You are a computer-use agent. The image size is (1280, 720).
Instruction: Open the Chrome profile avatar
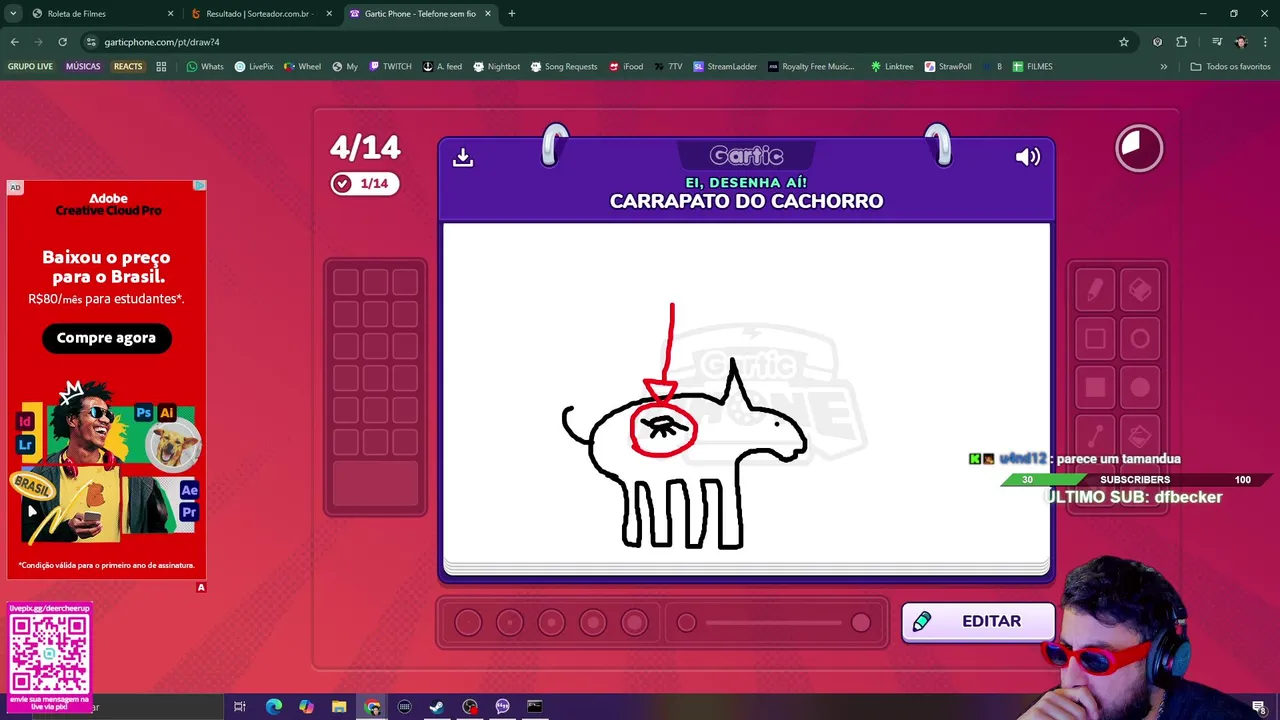point(1241,42)
